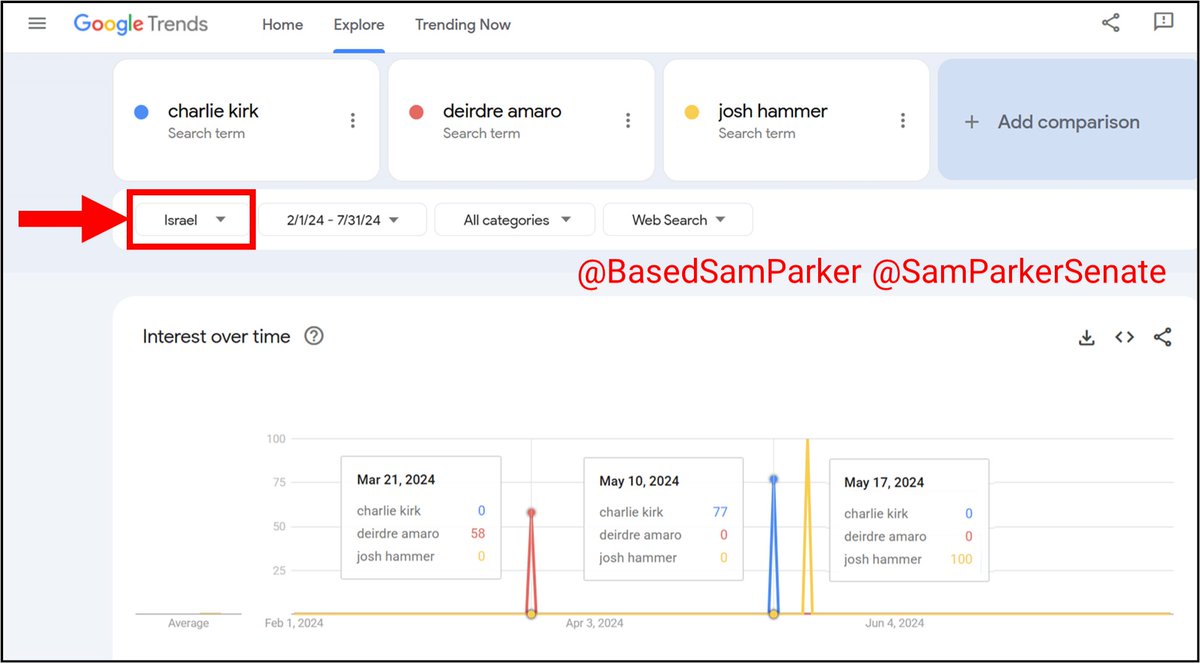The width and height of the screenshot is (1200, 663).
Task: Click the Google Trends logo
Action: pos(141,24)
